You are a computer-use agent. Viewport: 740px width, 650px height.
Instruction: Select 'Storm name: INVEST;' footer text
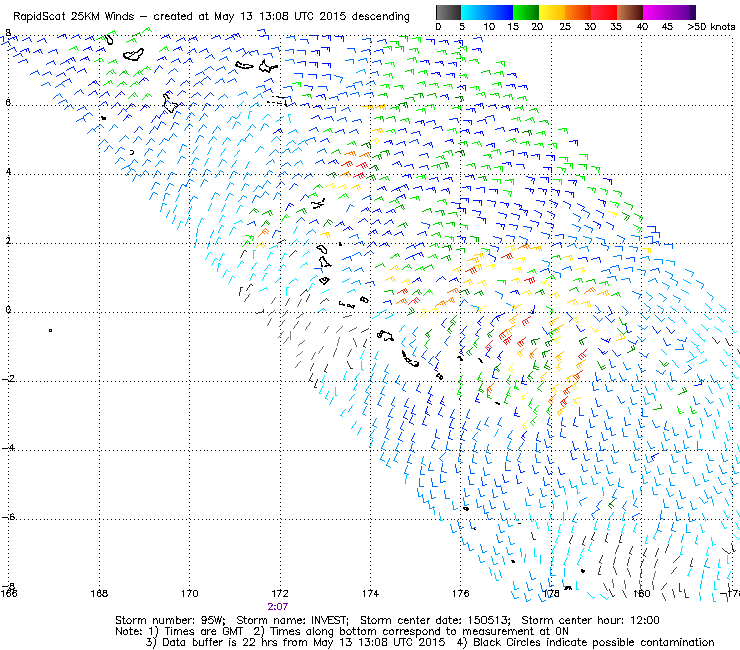293,620
